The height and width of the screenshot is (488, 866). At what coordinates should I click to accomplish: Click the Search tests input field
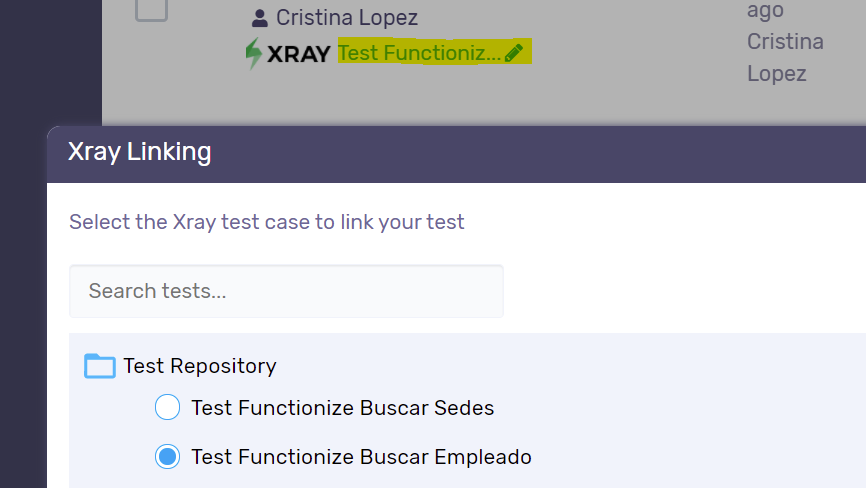click(286, 291)
